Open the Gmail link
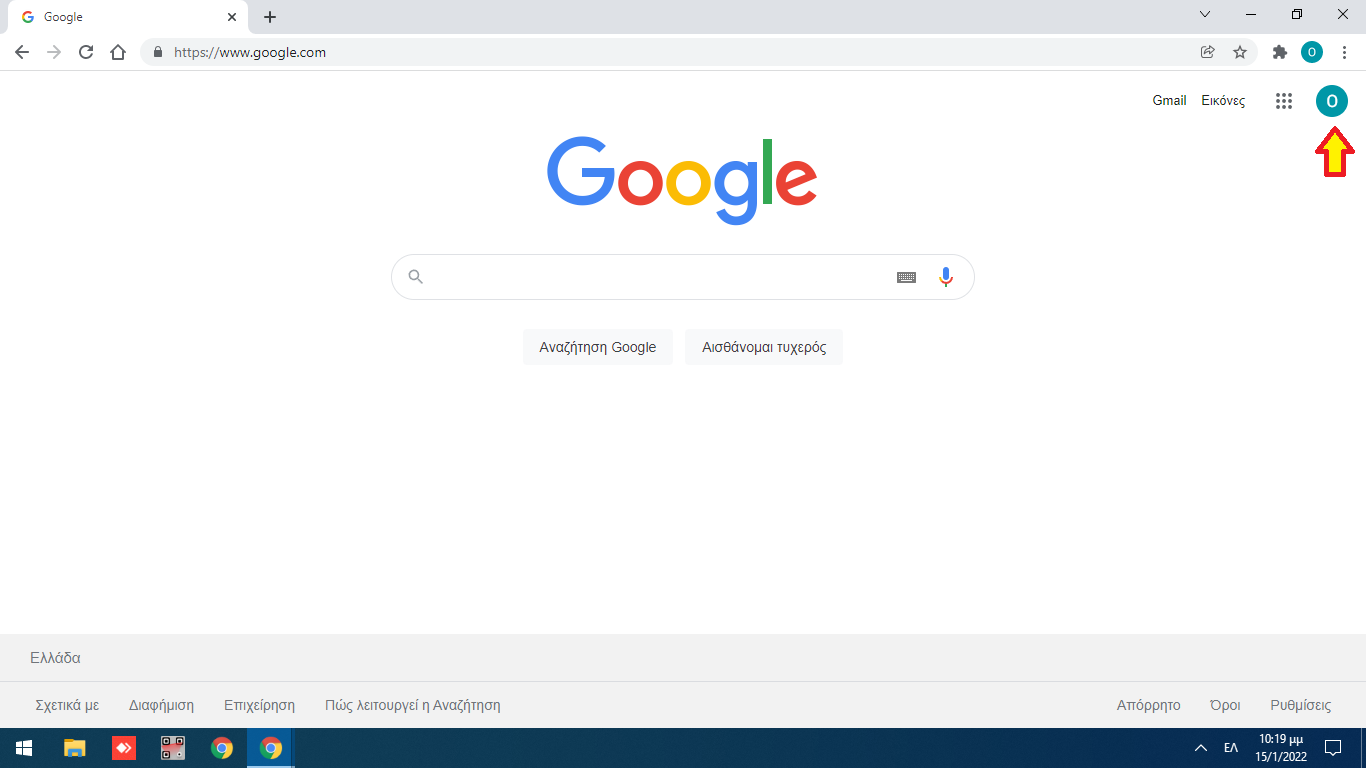This screenshot has height=768, width=1366. tap(1169, 101)
